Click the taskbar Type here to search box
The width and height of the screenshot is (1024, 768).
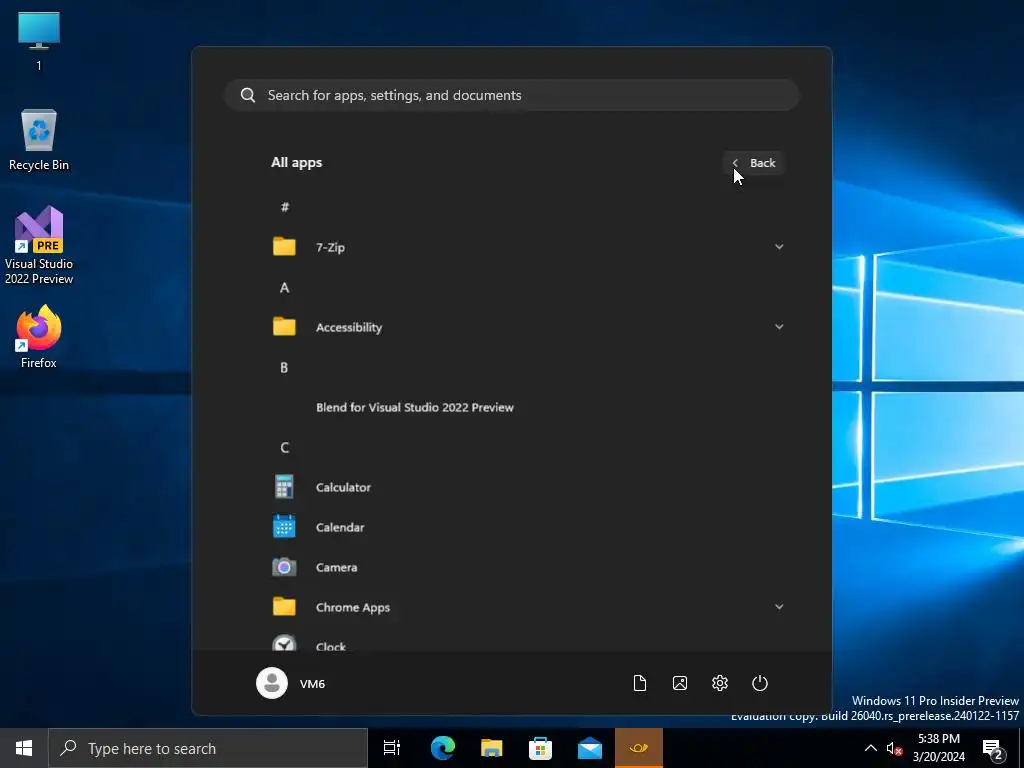tap(208, 748)
